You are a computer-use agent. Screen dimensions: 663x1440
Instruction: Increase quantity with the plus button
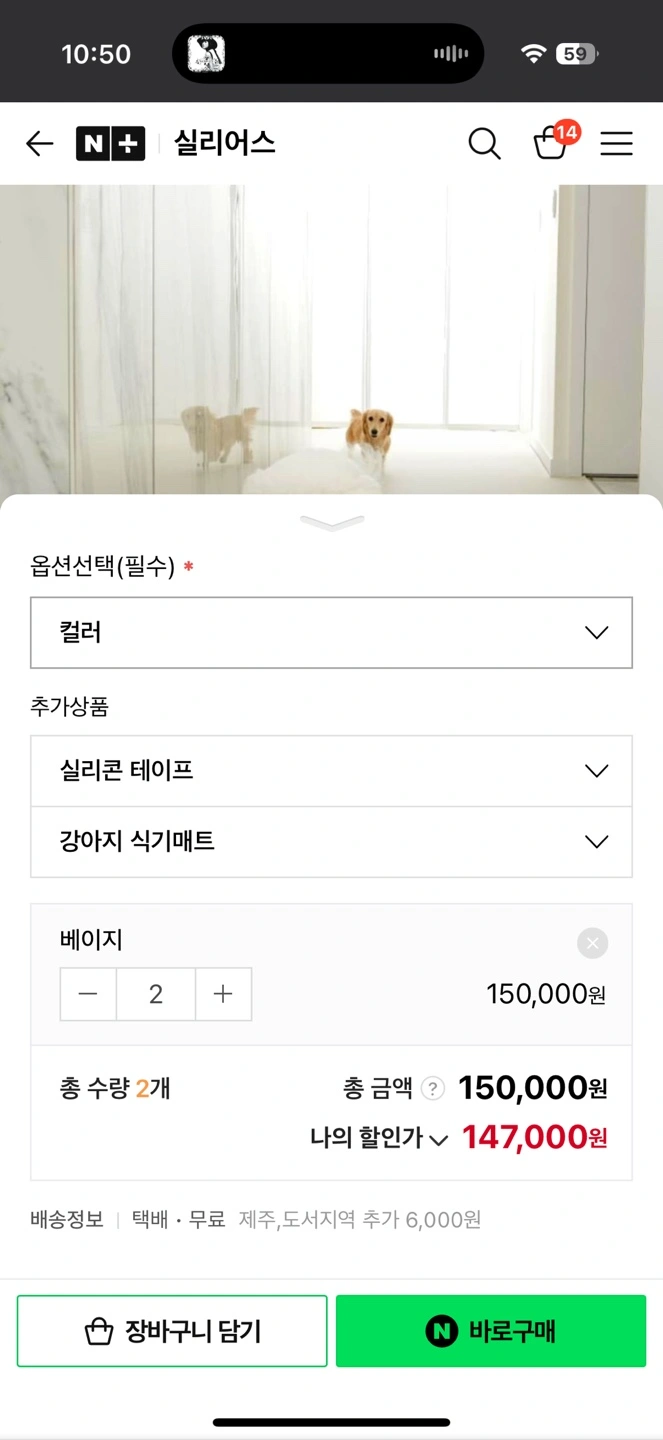click(x=223, y=994)
